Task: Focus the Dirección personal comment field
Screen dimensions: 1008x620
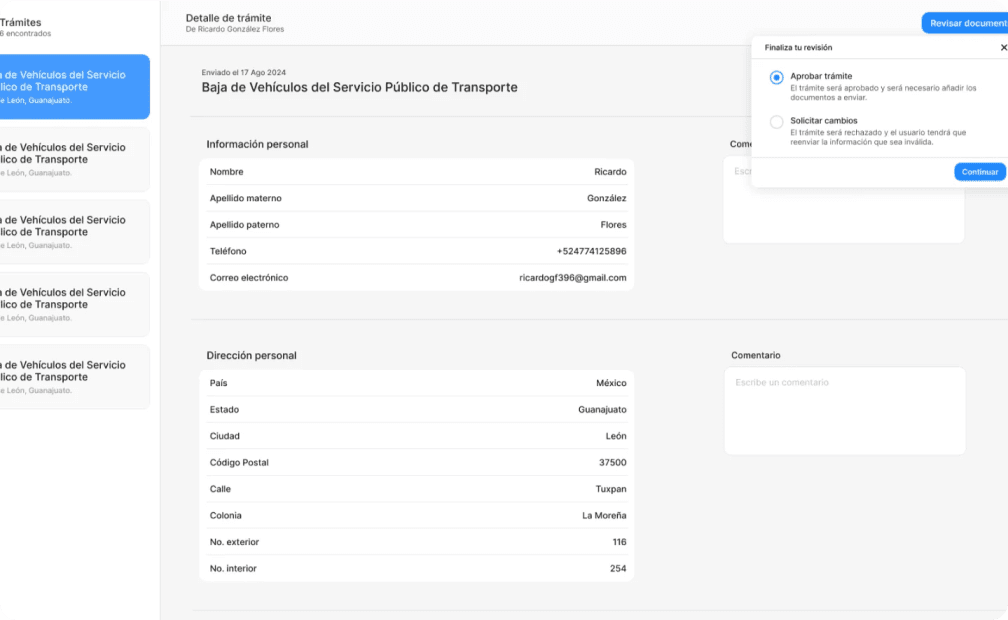Action: click(844, 411)
